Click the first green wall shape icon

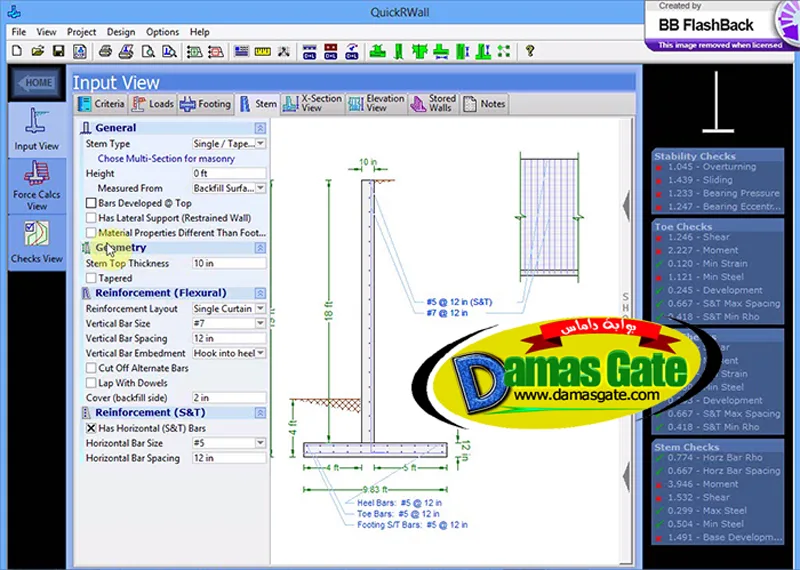click(x=378, y=51)
